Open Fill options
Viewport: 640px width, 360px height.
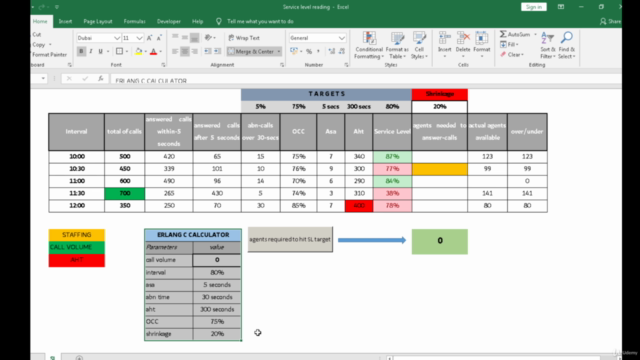tap(509, 44)
